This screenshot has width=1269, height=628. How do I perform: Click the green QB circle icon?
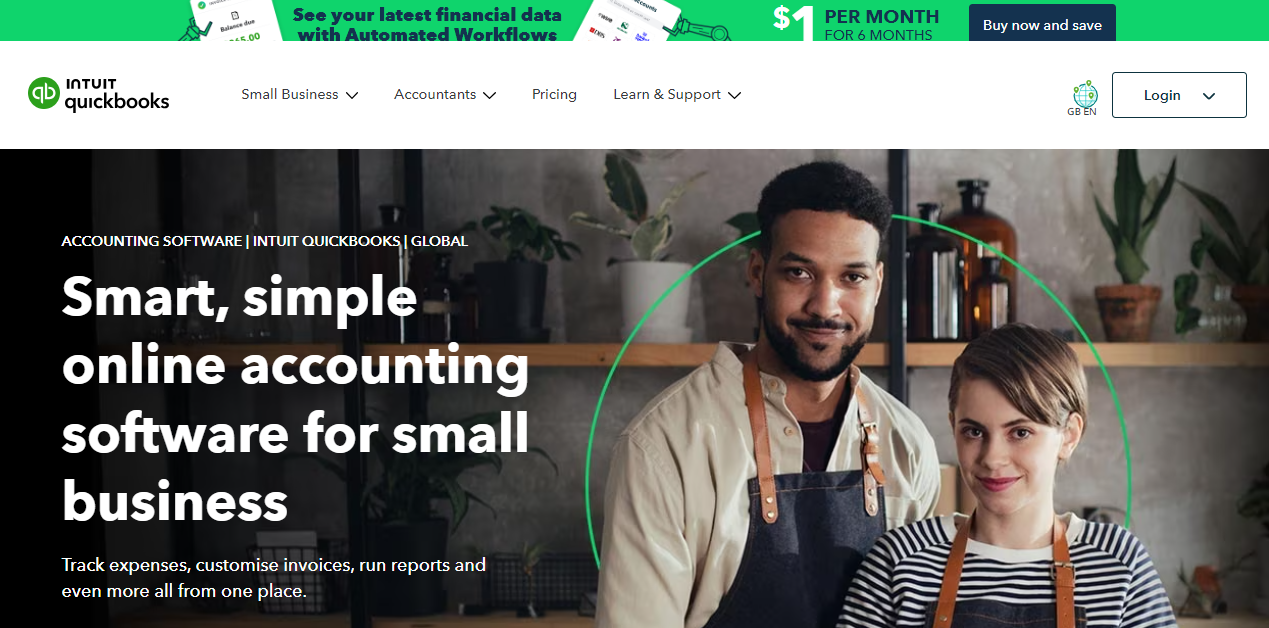click(44, 94)
